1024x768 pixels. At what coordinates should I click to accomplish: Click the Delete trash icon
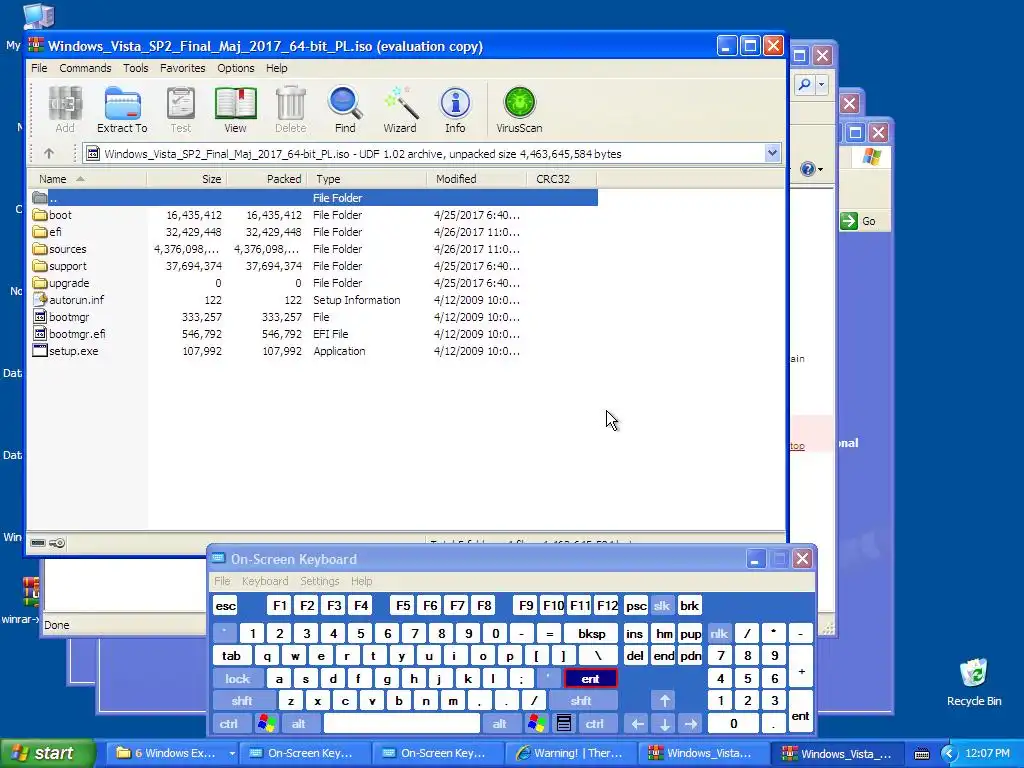tap(291, 110)
